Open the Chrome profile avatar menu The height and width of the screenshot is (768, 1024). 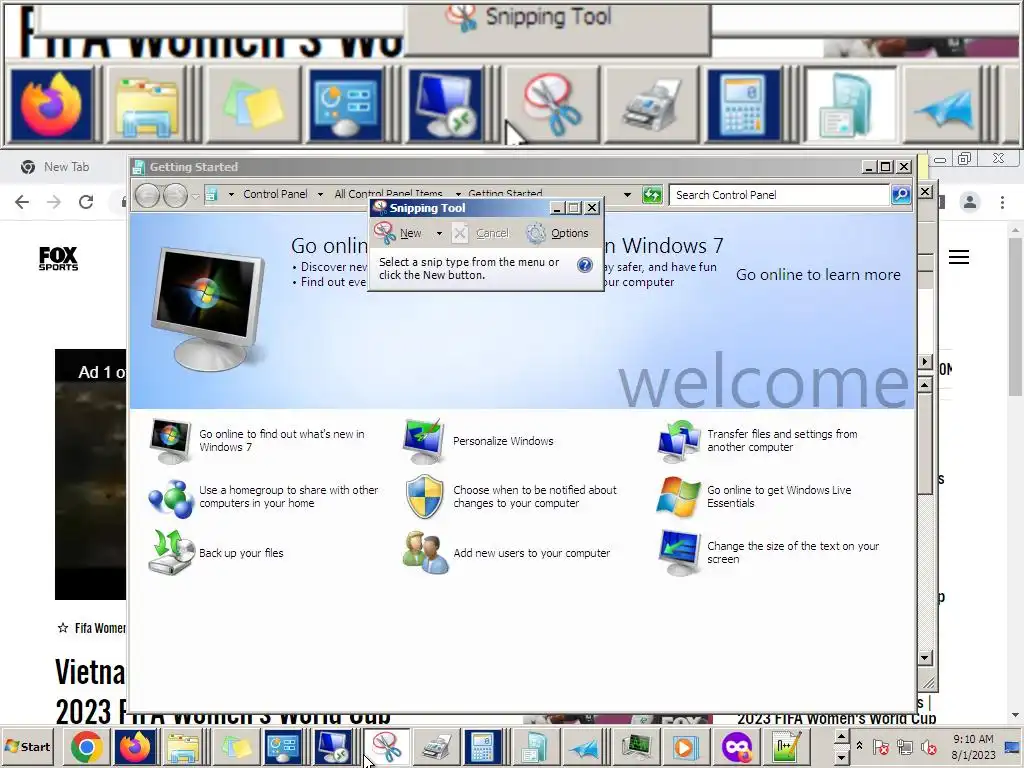coord(970,202)
